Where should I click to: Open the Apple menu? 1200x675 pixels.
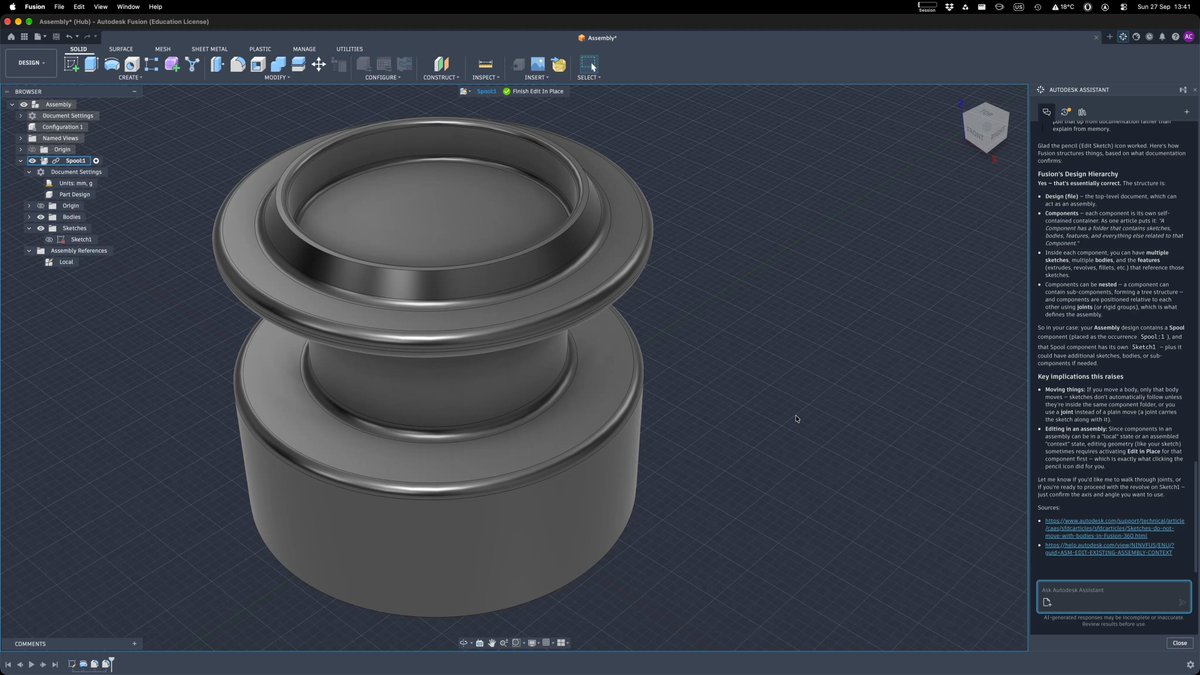pos(10,7)
